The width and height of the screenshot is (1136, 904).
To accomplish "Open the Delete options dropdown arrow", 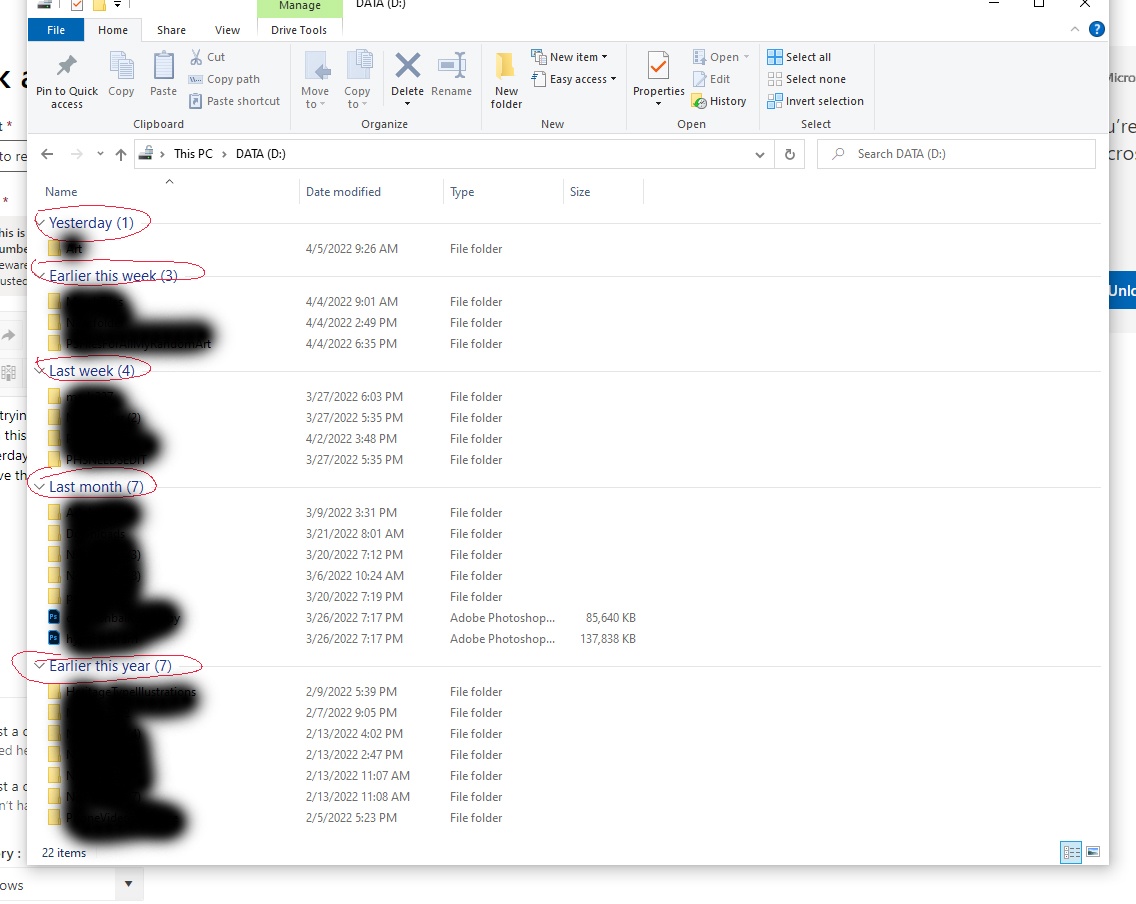I will coord(407,104).
